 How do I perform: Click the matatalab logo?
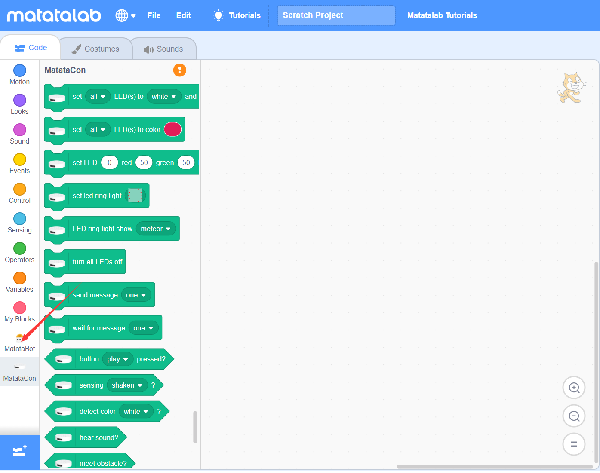point(54,15)
